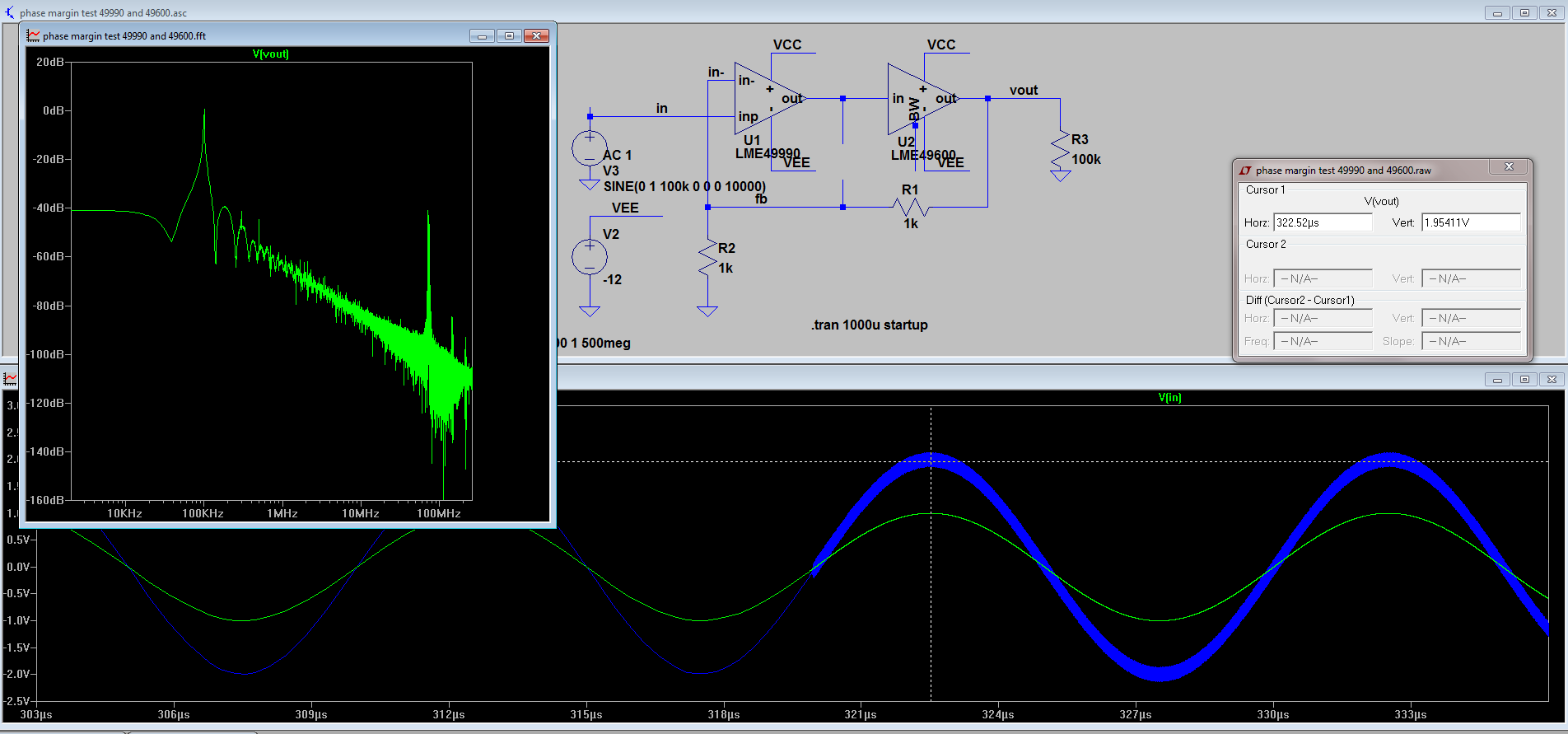Click the vout net label on schematic
The width and height of the screenshot is (1568, 734).
pos(1024,91)
